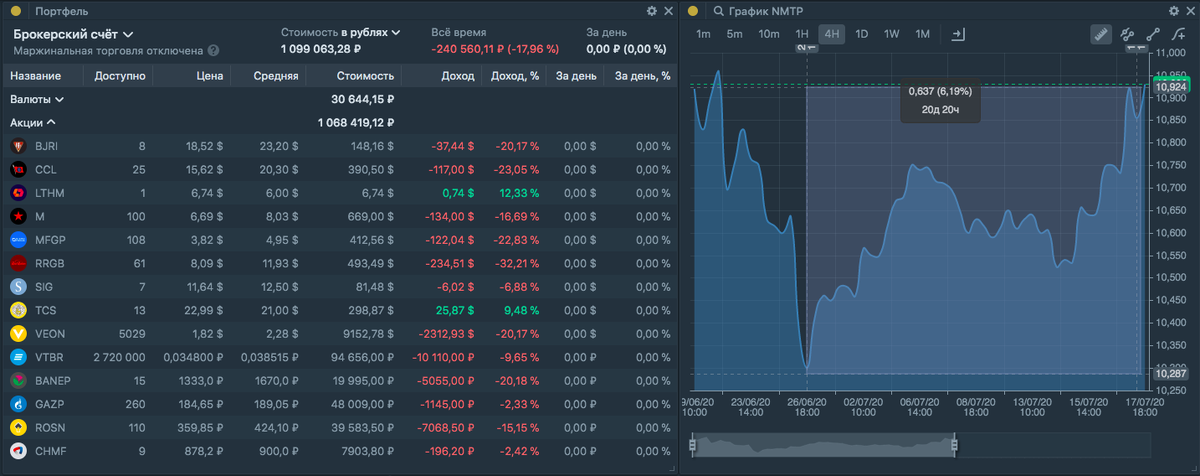Click the VEON ticker logo
Viewport: 1200px width, 476px height.
(18, 334)
